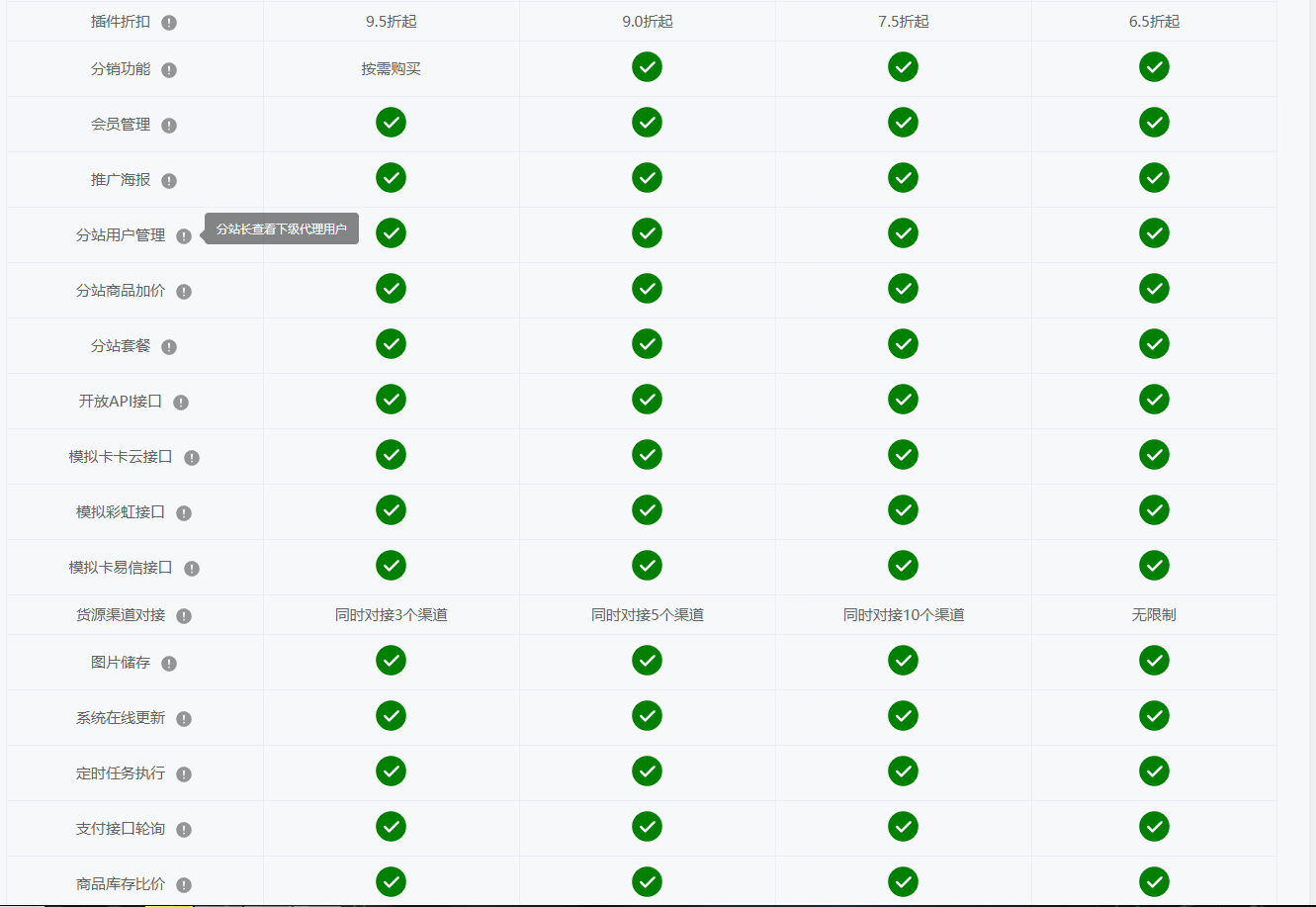The width and height of the screenshot is (1316, 907).
Task: Click the 同时对接5个渠道 cell
Action: coord(647,615)
